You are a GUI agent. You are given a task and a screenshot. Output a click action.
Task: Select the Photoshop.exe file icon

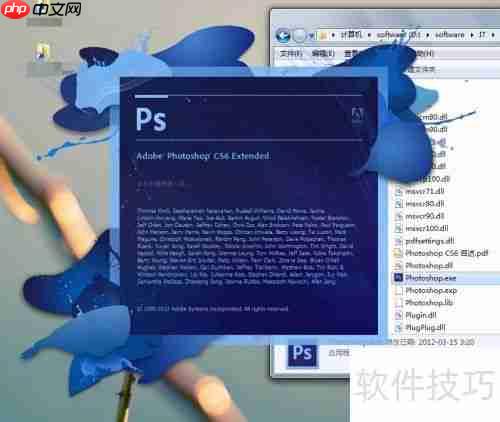click(398, 278)
